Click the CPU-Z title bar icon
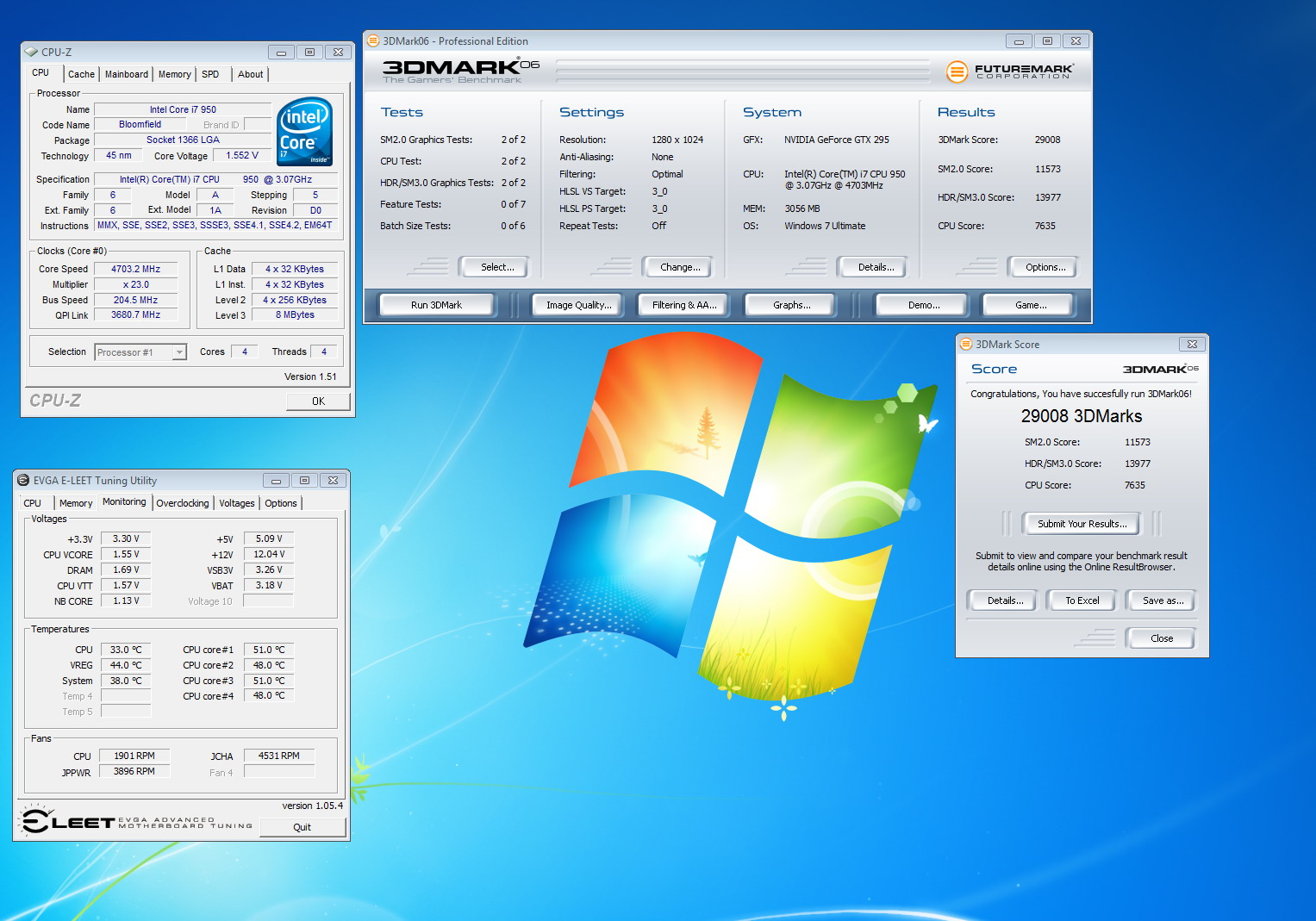The width and height of the screenshot is (1316, 921). 32,52
